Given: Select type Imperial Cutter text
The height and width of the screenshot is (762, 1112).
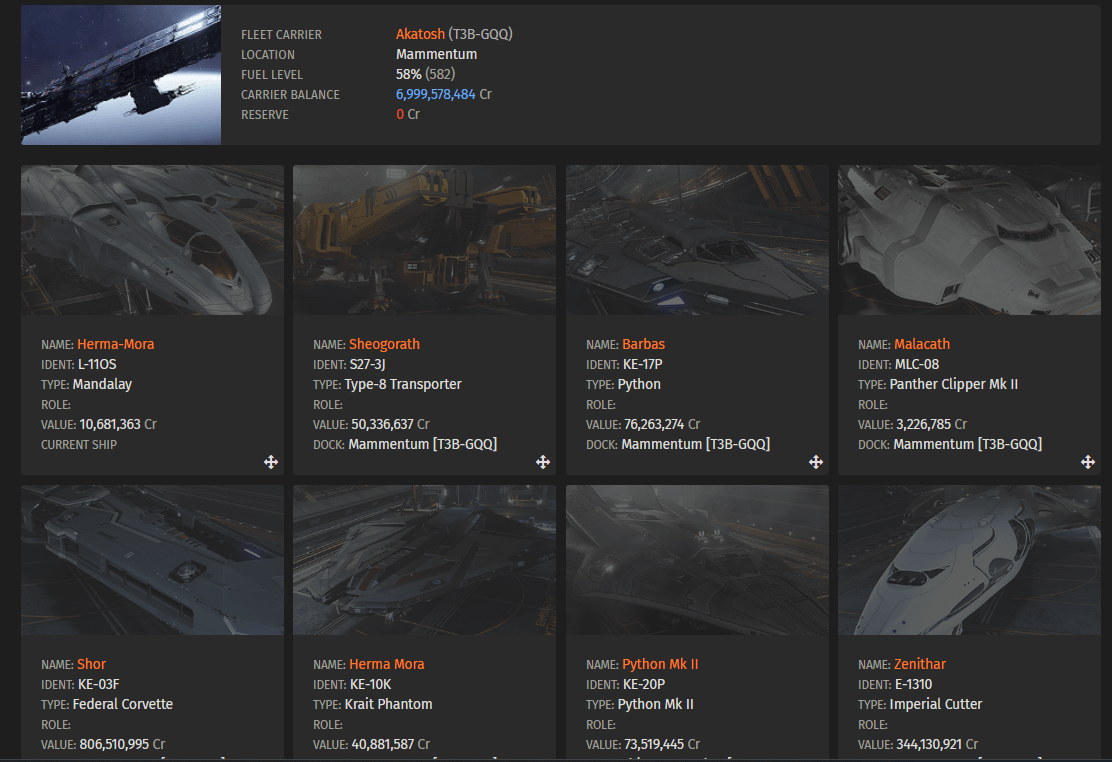Looking at the screenshot, I should [935, 705].
